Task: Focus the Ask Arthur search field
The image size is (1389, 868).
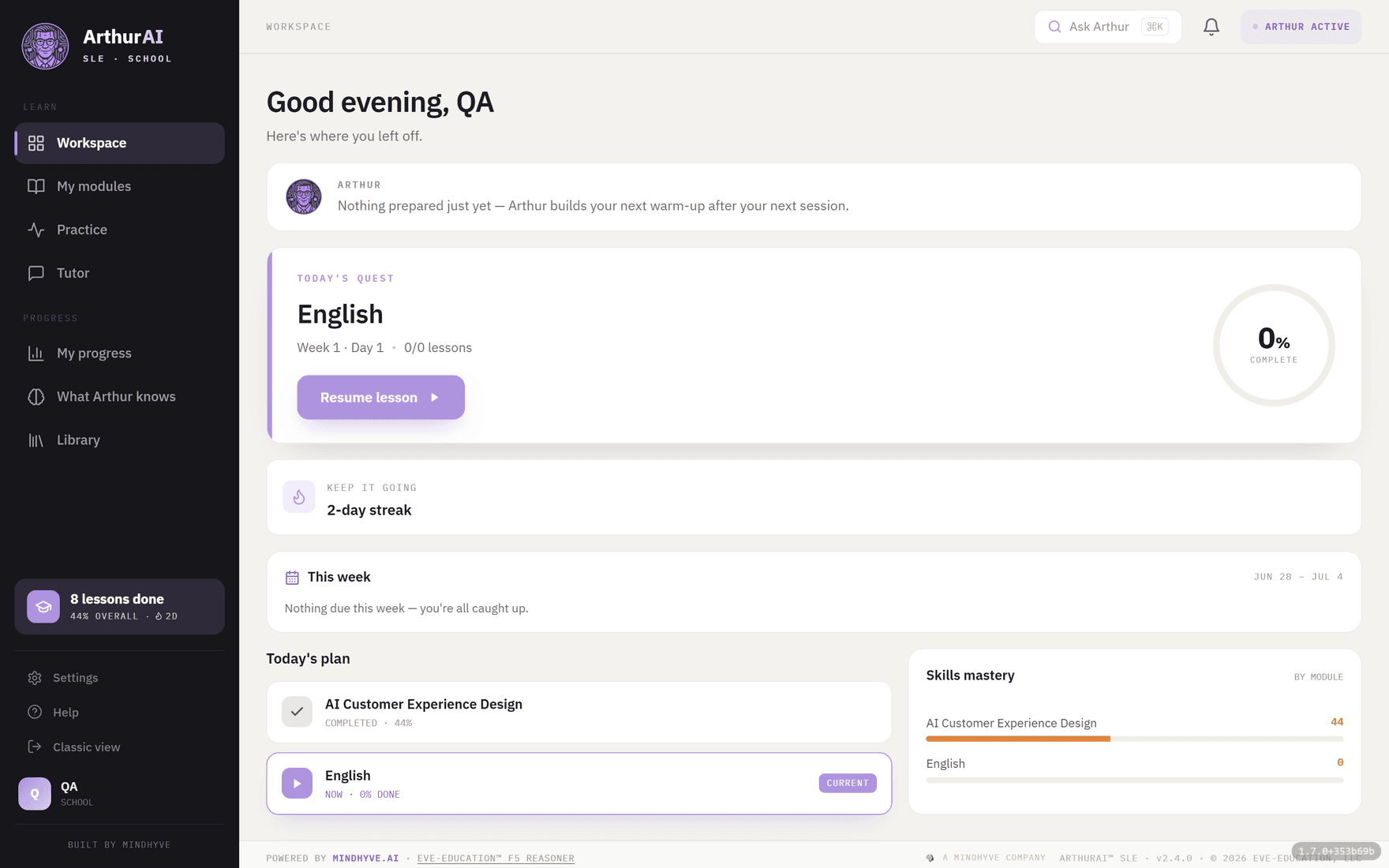Action: click(1108, 27)
